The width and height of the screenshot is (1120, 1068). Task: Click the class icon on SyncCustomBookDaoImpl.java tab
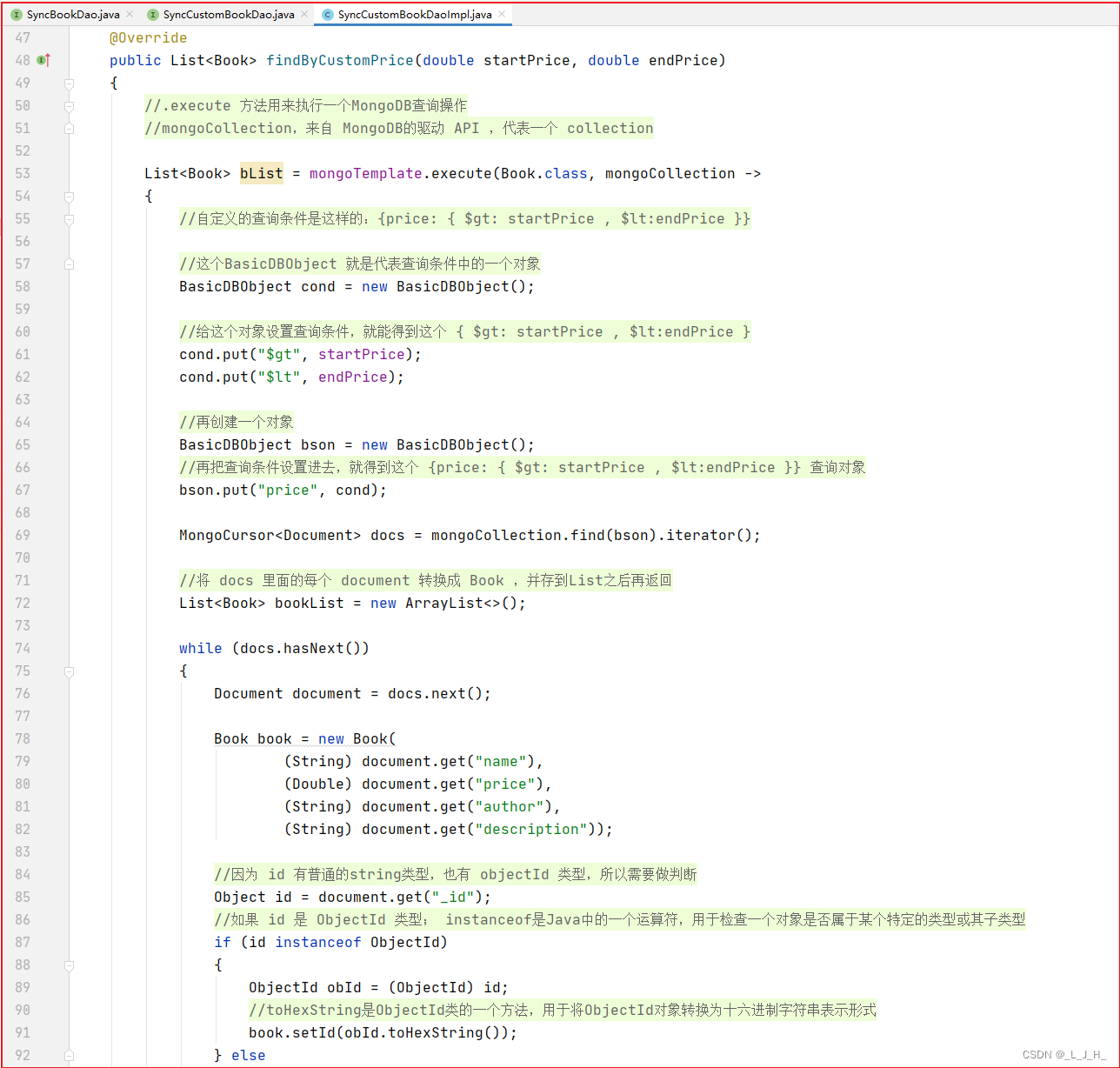pyautogui.click(x=328, y=15)
